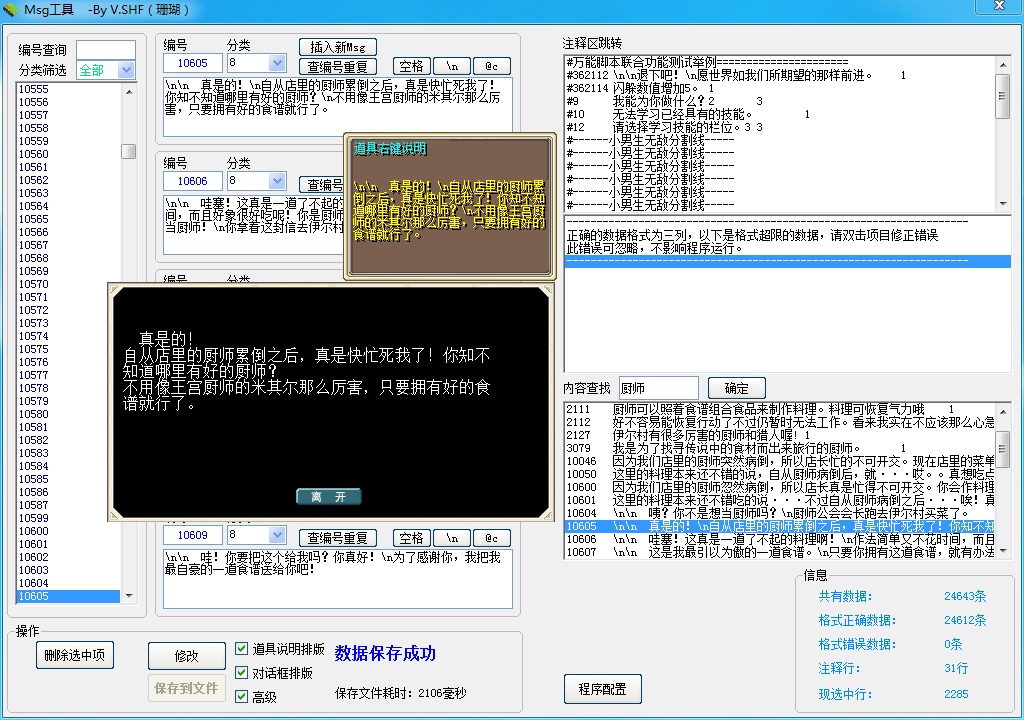
Task: Expand 分类 dropdown for entry 10605
Action: point(277,65)
